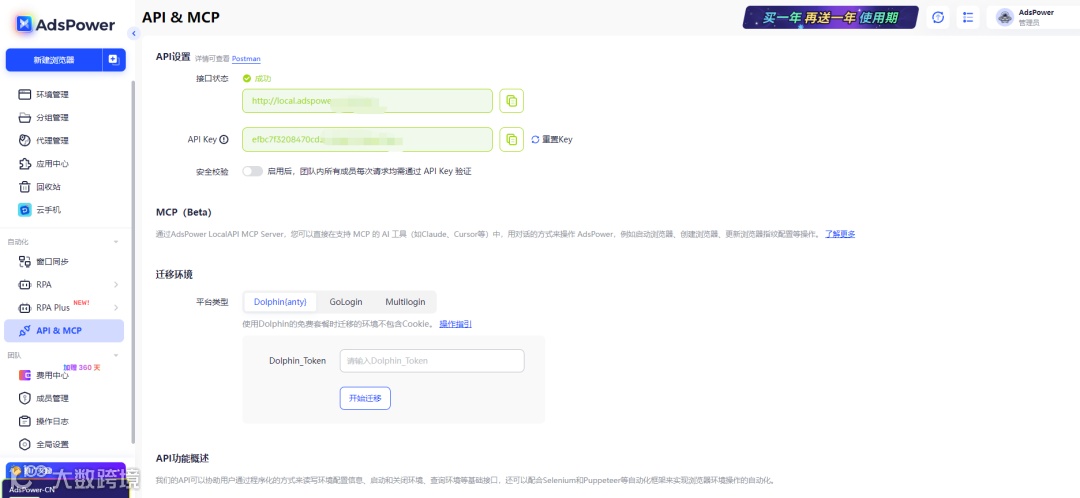Click the 窗口同步 icon

[25, 262]
